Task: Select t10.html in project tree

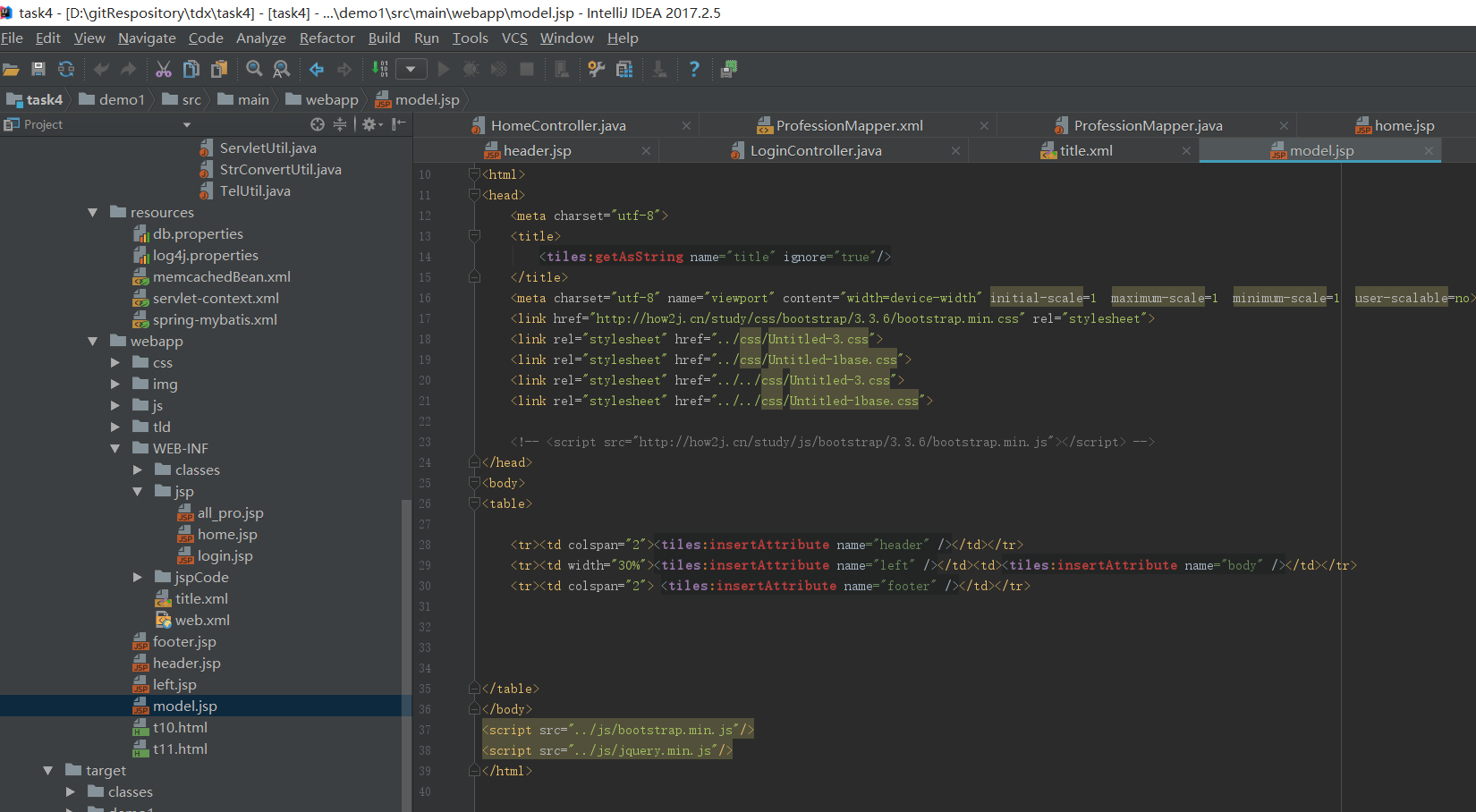Action: (x=180, y=727)
